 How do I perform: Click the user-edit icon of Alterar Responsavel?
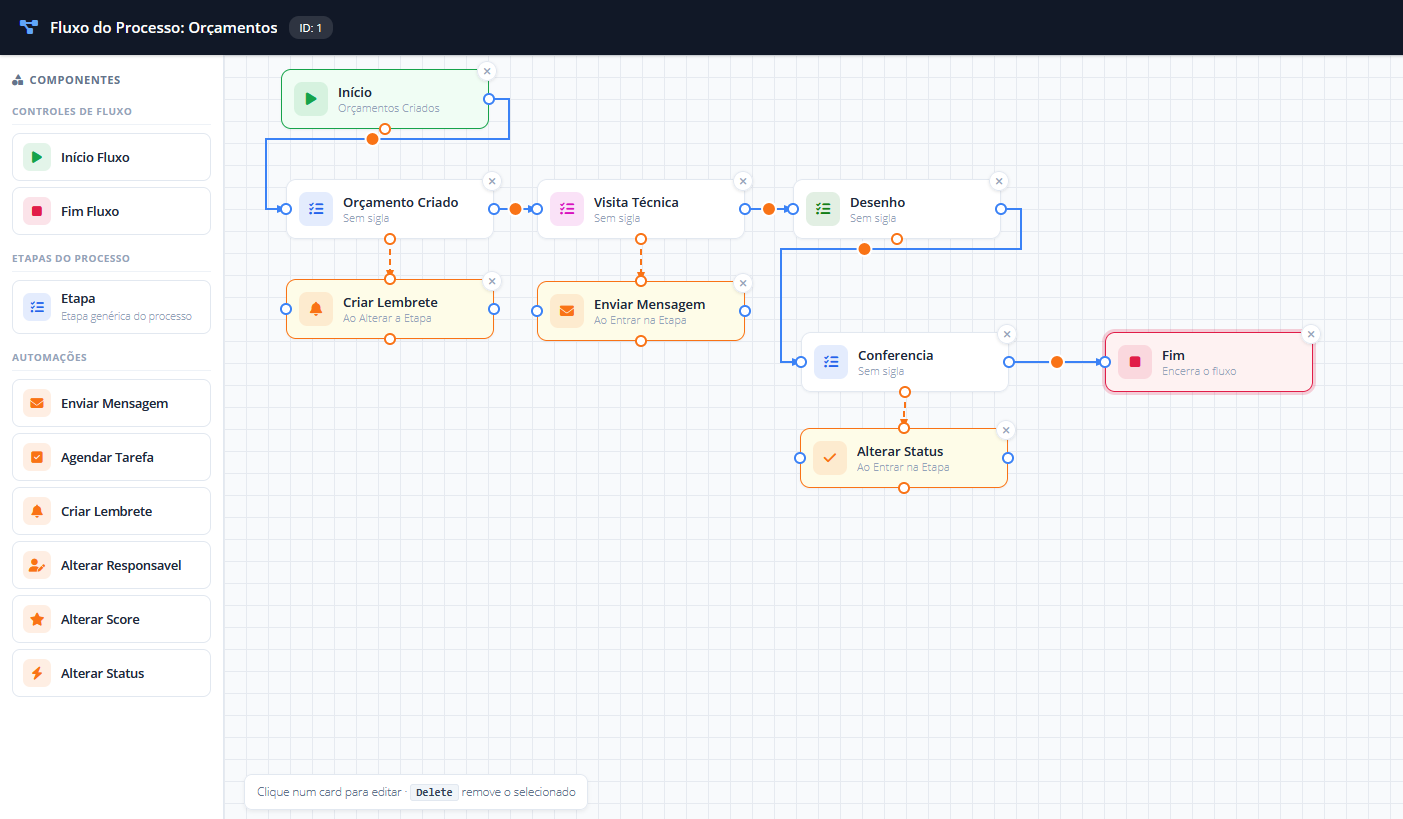pos(37,565)
